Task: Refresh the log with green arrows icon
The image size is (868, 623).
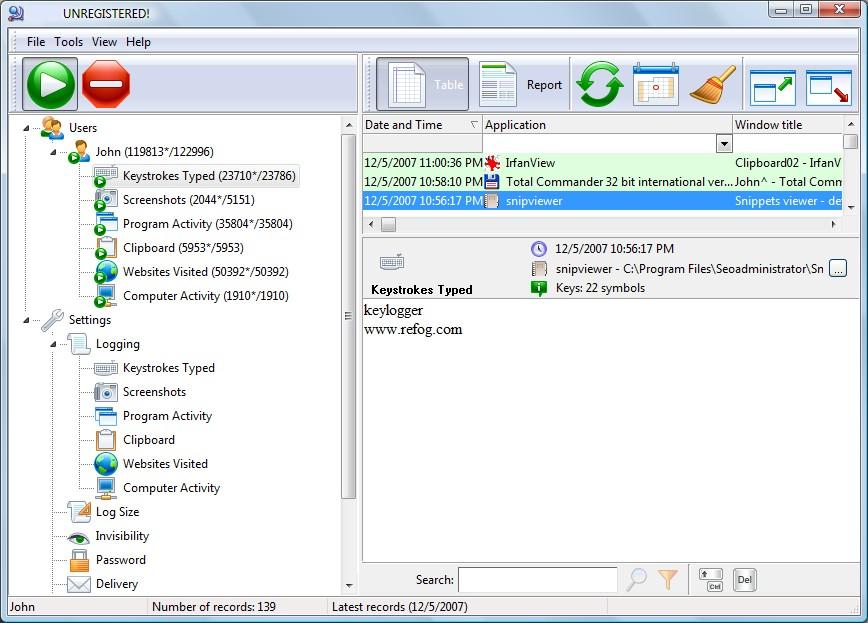Action: click(x=600, y=84)
